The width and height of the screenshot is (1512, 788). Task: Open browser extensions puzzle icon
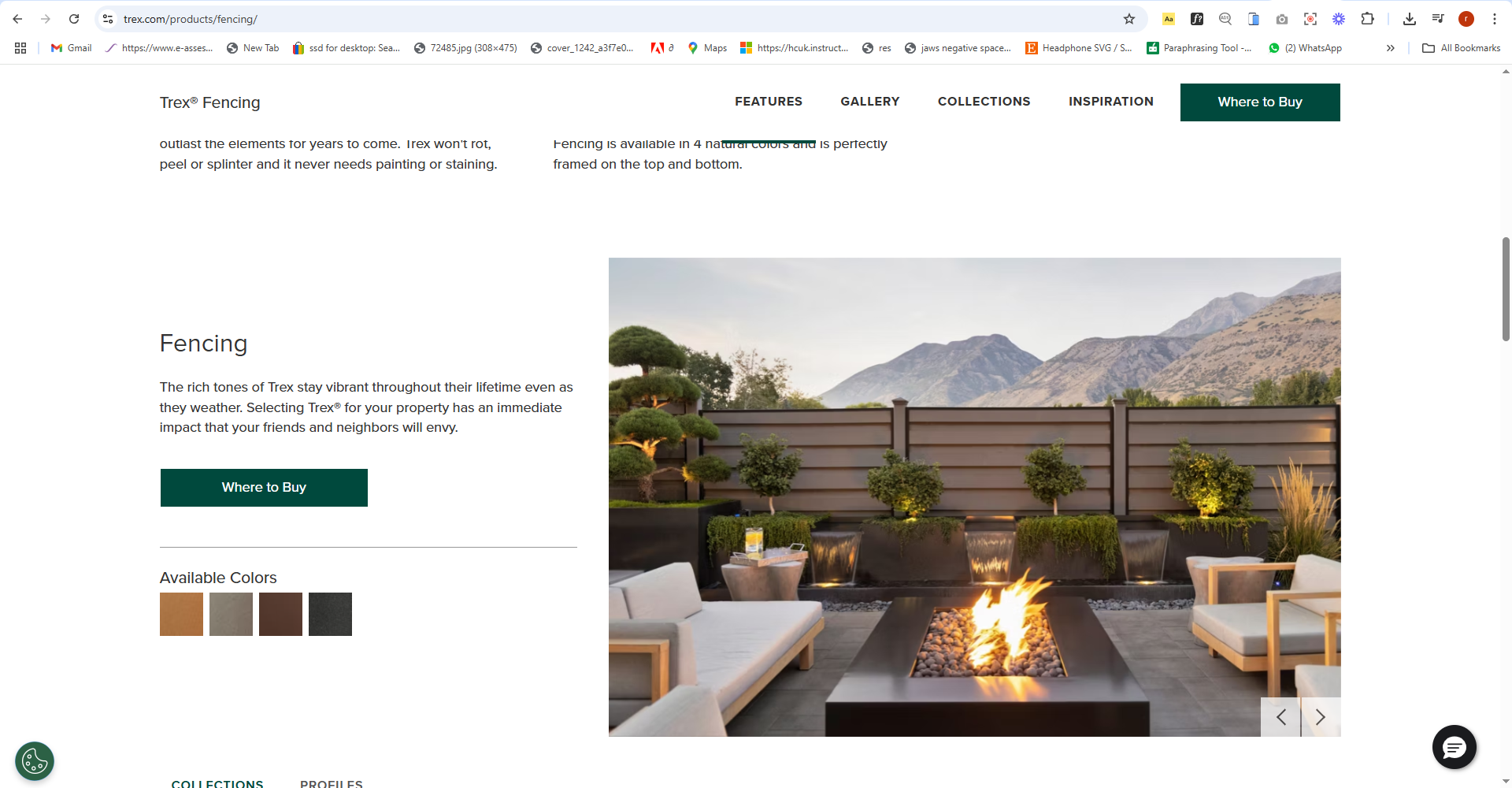(1367, 19)
